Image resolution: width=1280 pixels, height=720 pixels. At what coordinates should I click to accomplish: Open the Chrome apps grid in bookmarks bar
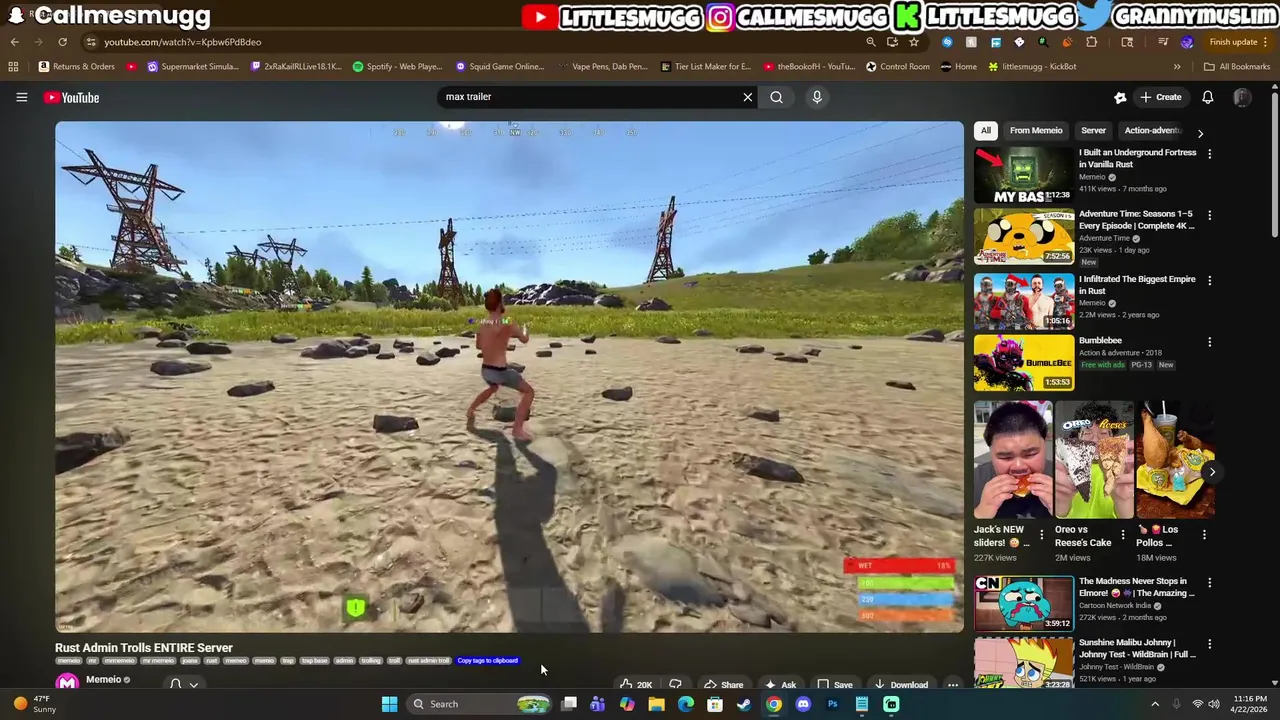click(13, 67)
